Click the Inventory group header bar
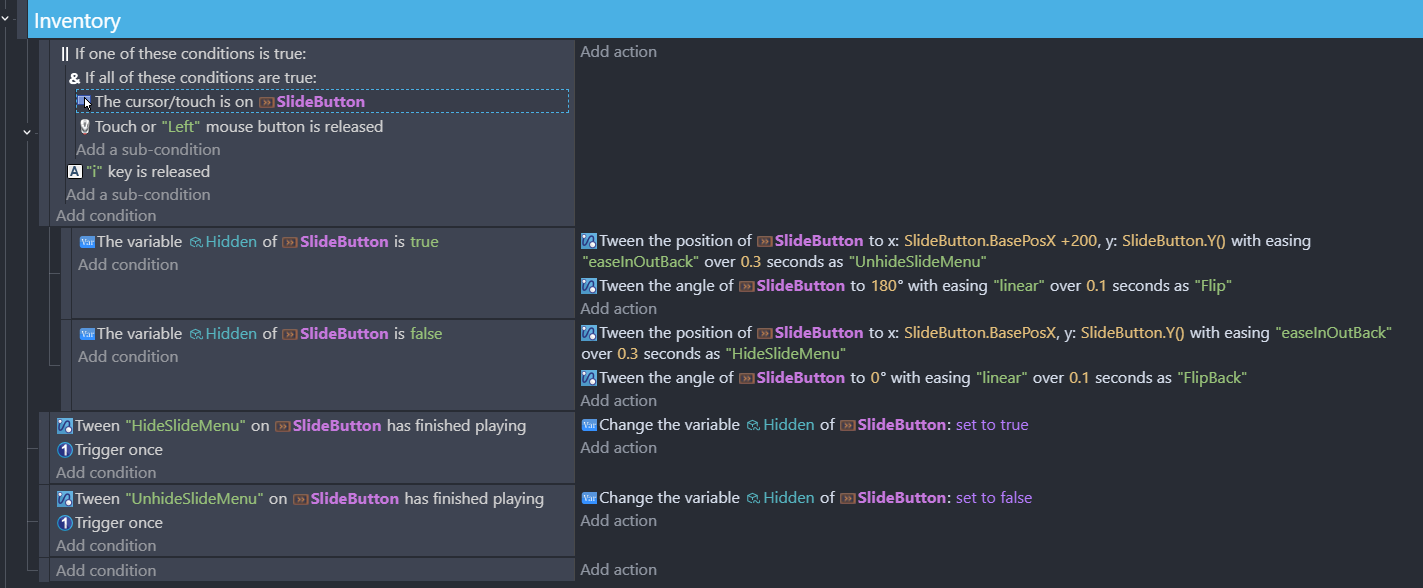 pyautogui.click(x=700, y=21)
